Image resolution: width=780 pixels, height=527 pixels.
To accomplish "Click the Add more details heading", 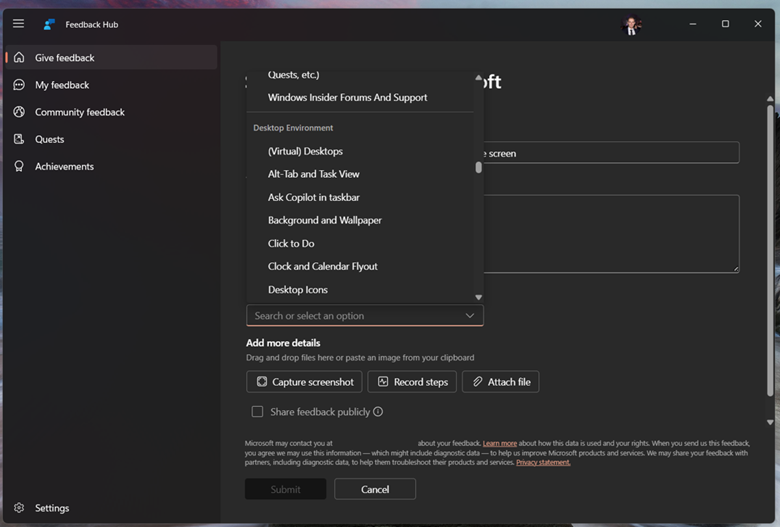I will tap(283, 343).
